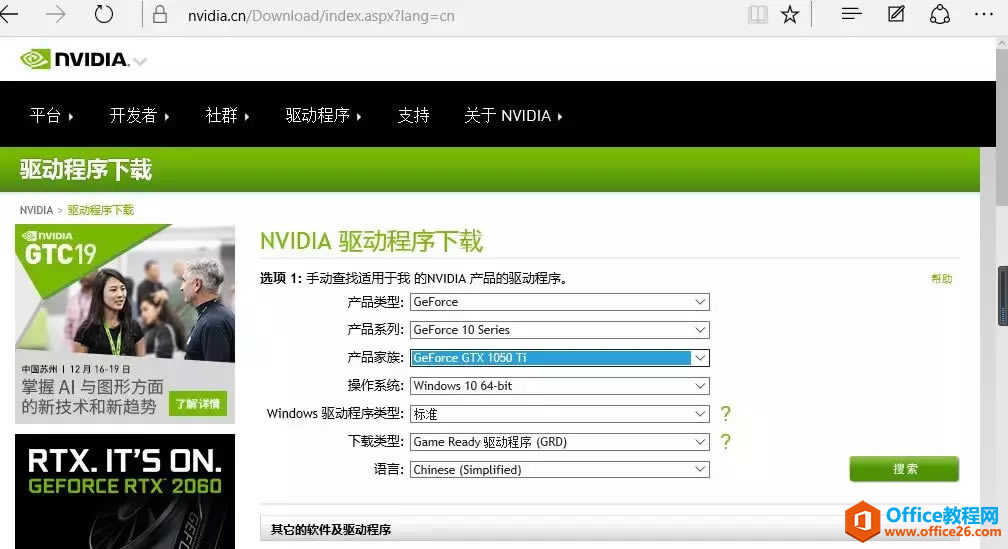Click the web note pen icon
The height and width of the screenshot is (549, 1008).
[x=896, y=14]
